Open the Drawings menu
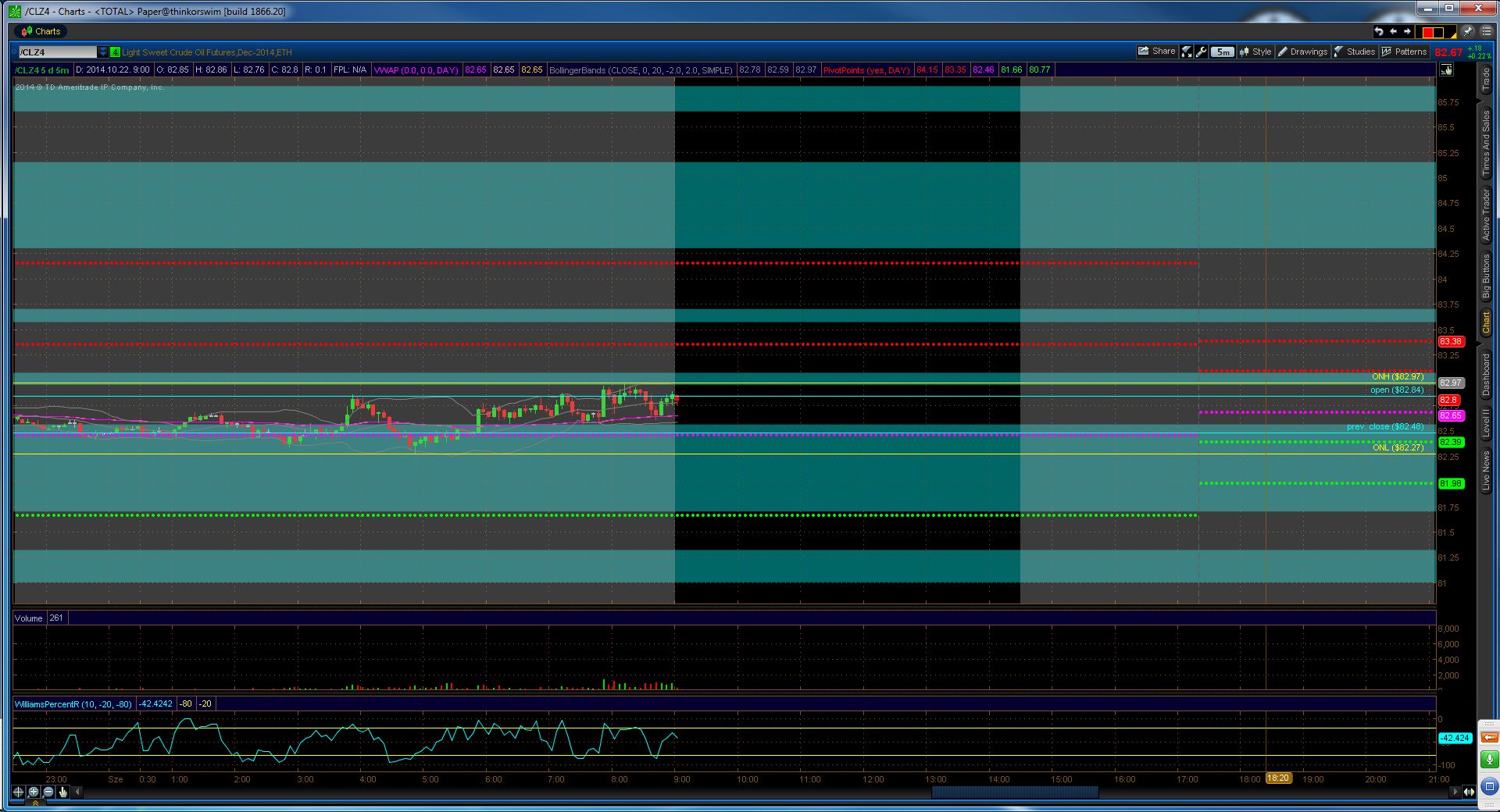1500x812 pixels. (x=1302, y=52)
